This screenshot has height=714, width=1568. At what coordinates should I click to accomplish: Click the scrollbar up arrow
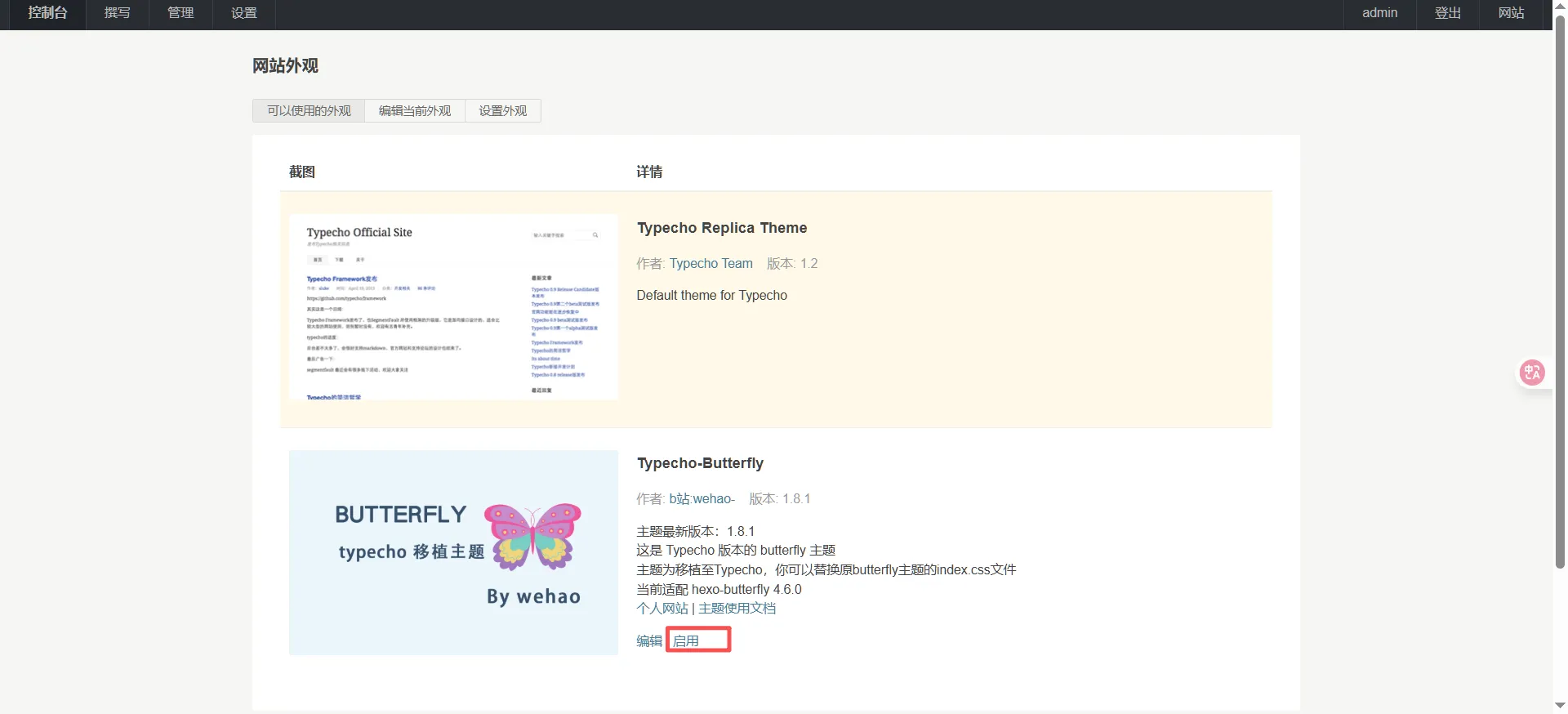coord(1560,7)
